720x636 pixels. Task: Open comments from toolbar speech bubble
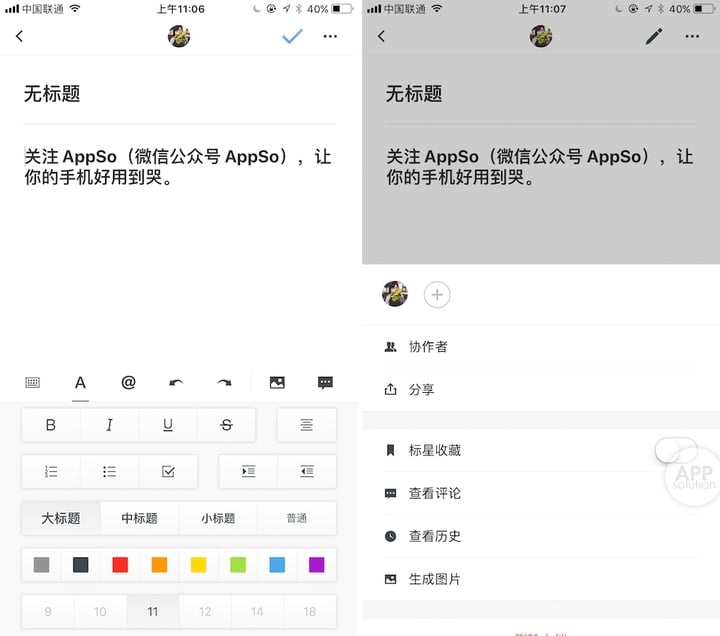325,383
